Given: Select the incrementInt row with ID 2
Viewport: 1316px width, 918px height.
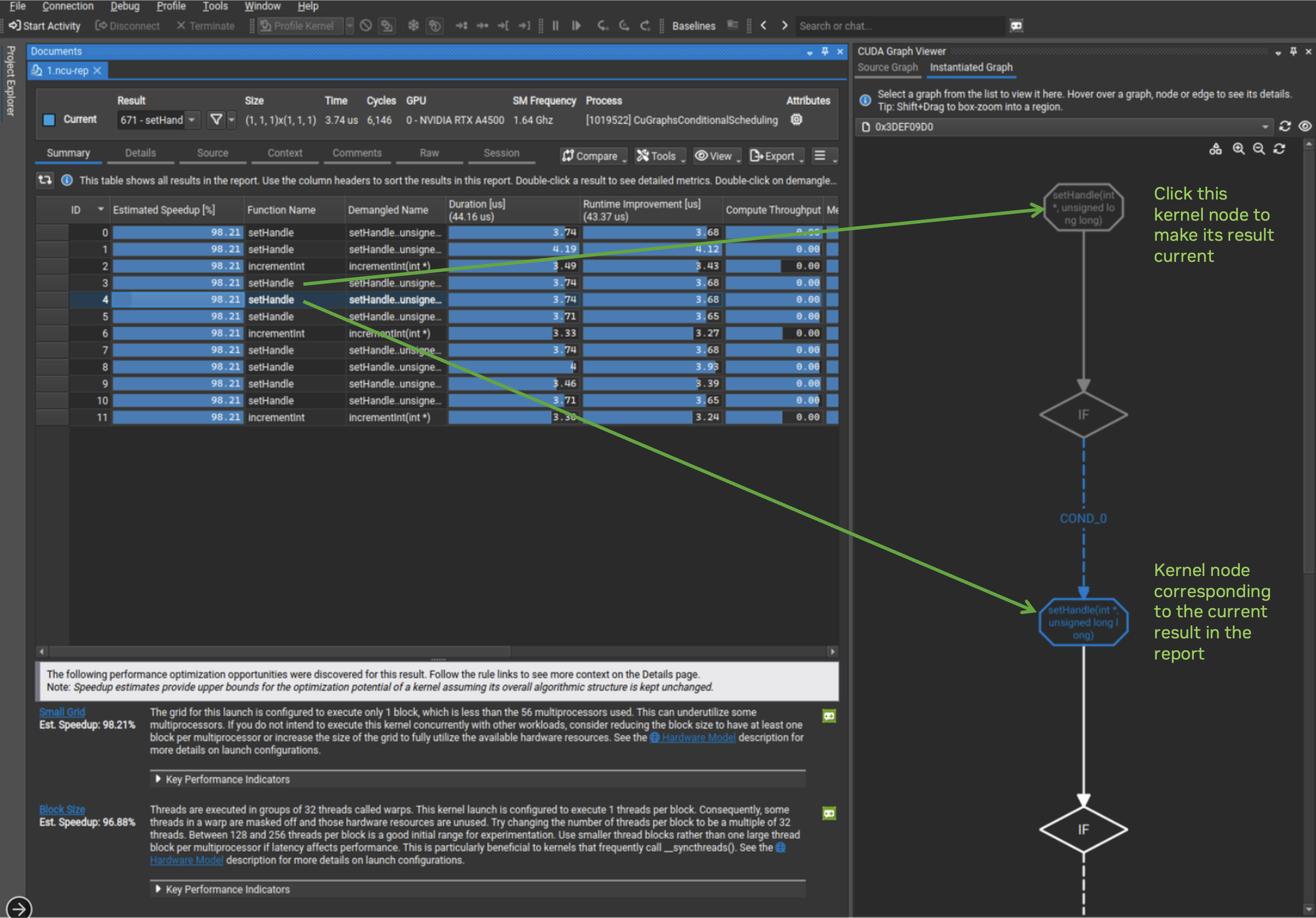Looking at the screenshot, I should (x=437, y=266).
